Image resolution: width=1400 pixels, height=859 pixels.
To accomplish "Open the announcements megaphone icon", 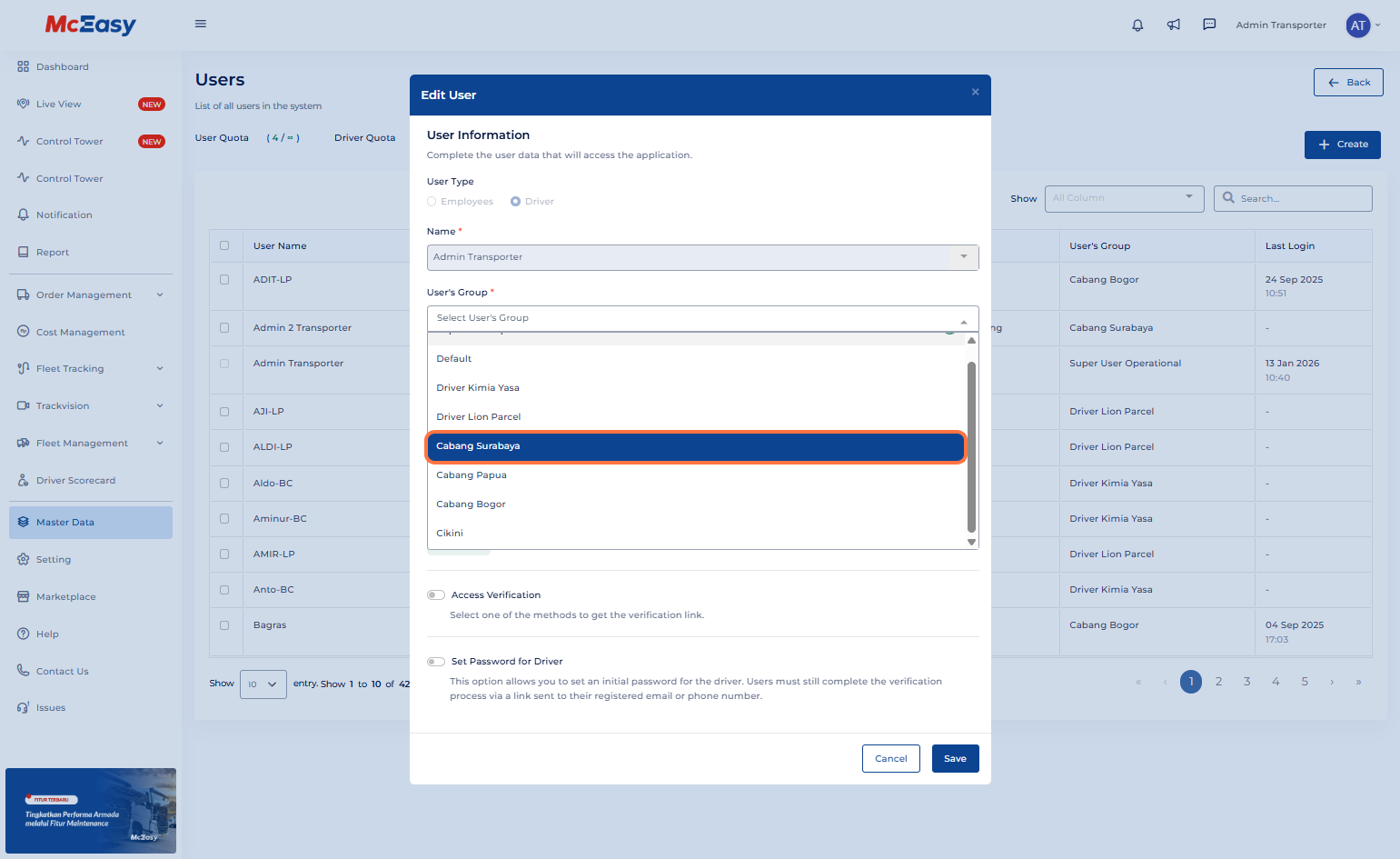I will pos(1174,25).
